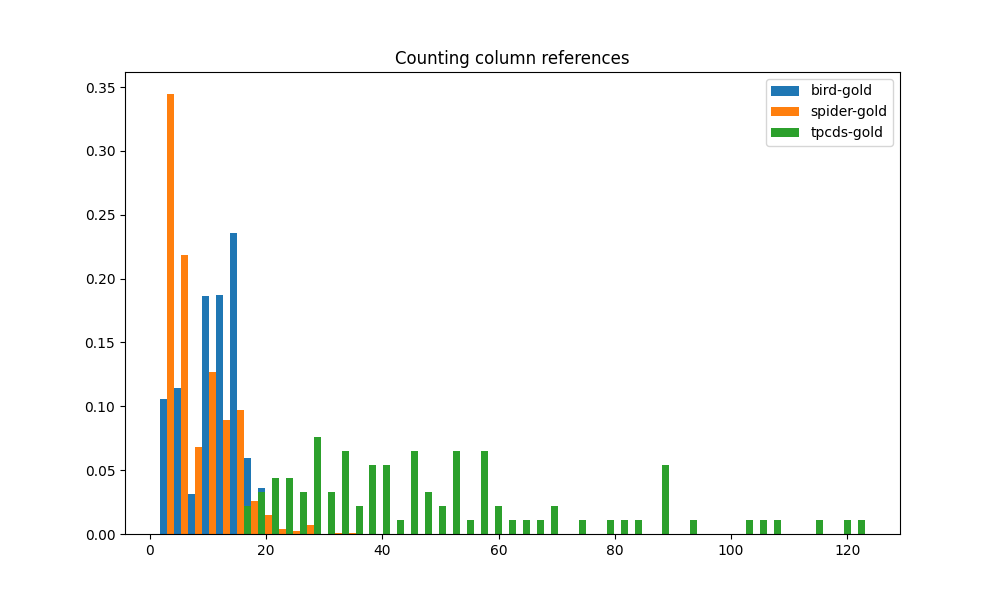Click y-axis tick label 0.05

pyautogui.click(x=101, y=471)
